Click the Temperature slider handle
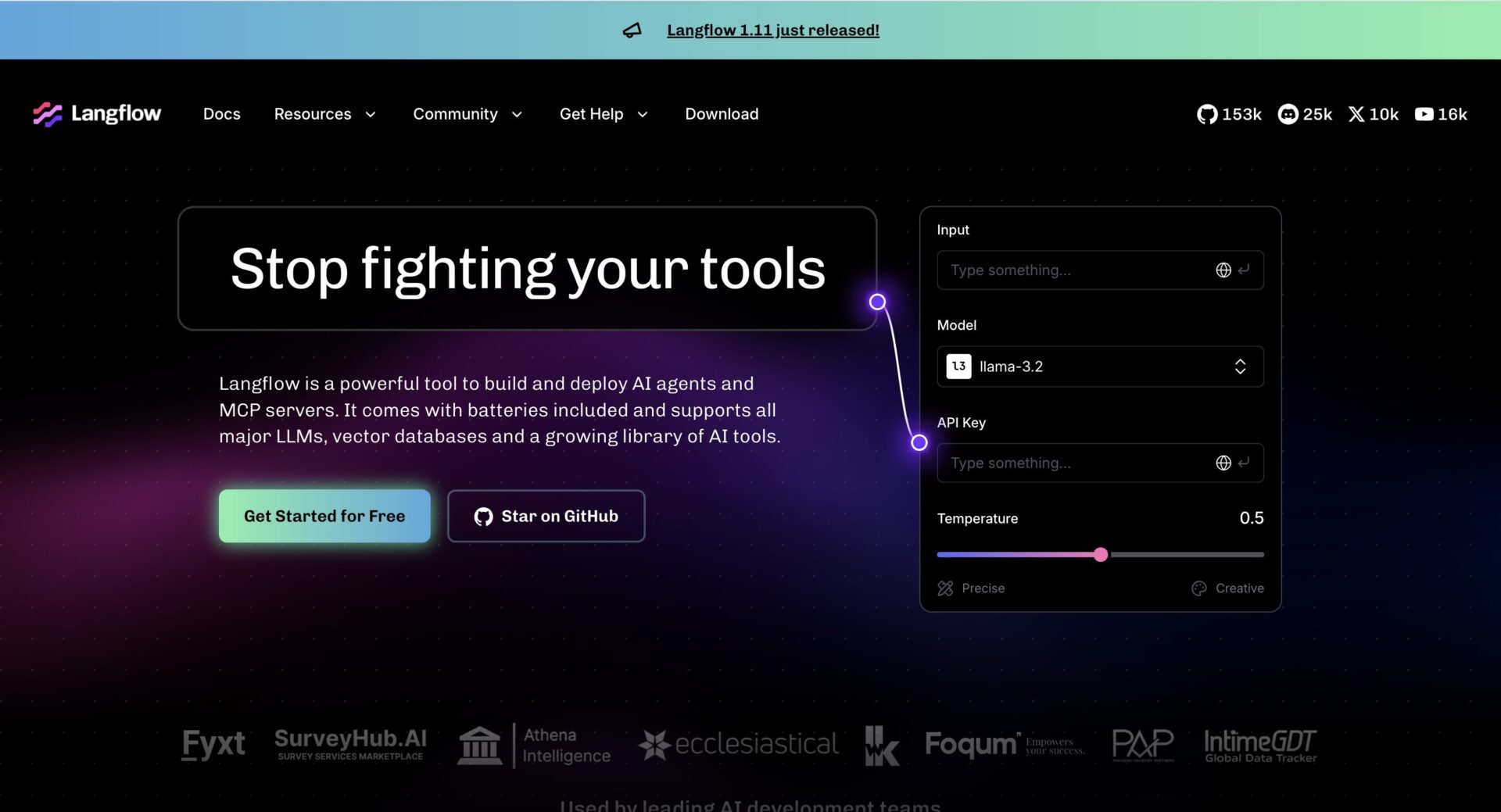Viewport: 1501px width, 812px height. 1101,555
